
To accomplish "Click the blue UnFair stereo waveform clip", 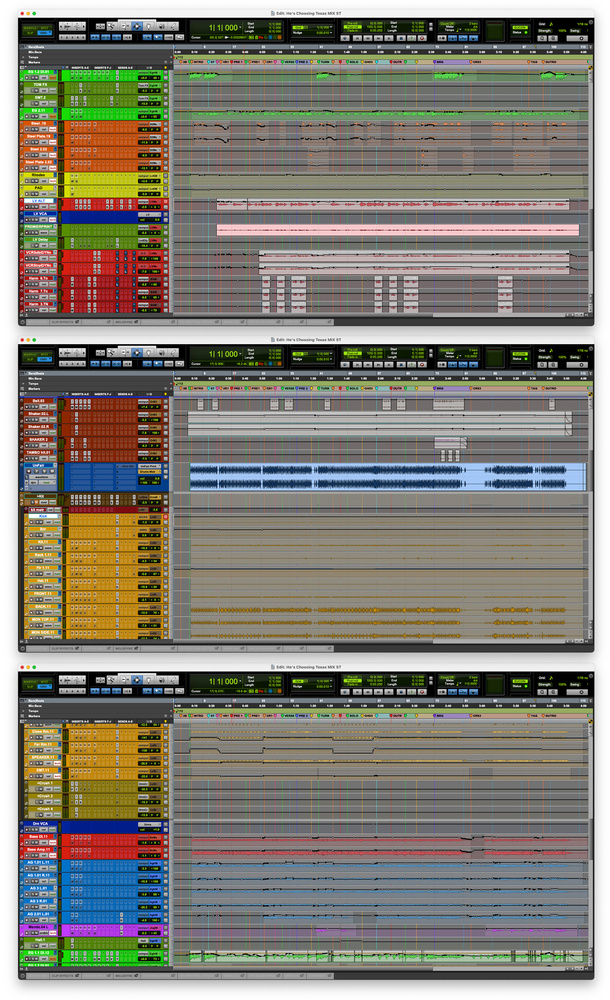I will pos(387,477).
